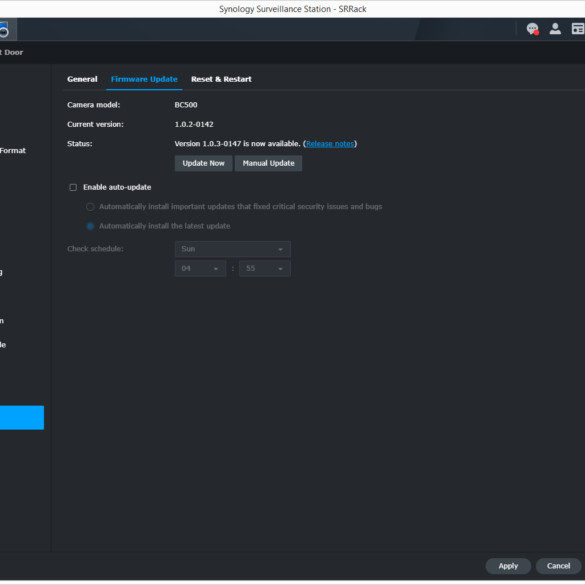Click the camera model BC500 text
Image resolution: width=585 pixels, height=585 pixels.
[x=186, y=105]
